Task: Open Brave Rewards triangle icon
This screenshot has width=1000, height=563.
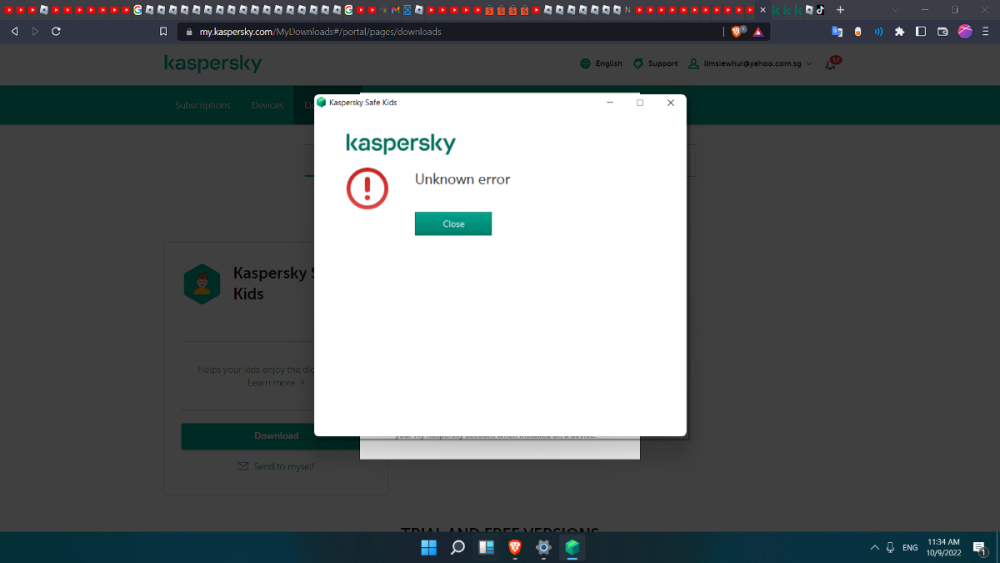Action: coord(758,32)
